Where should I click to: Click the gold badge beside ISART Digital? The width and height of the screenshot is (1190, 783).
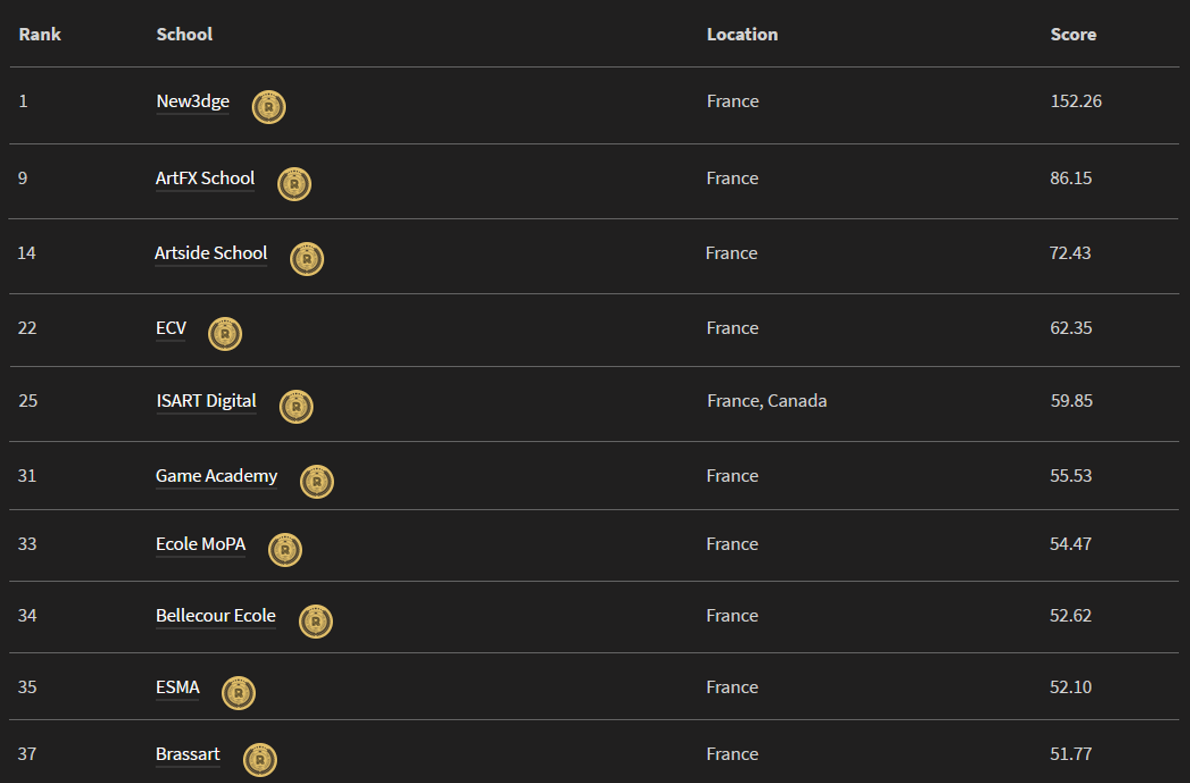296,407
